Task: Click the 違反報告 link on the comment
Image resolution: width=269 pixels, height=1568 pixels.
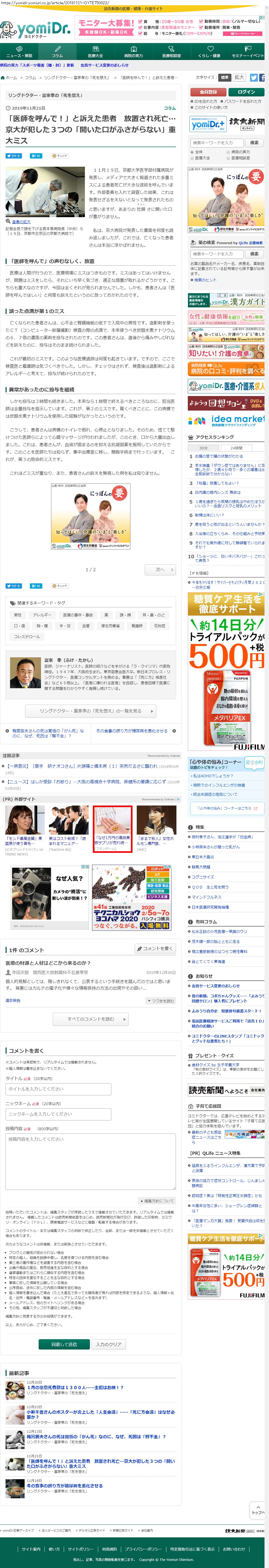Action: 13,1001
